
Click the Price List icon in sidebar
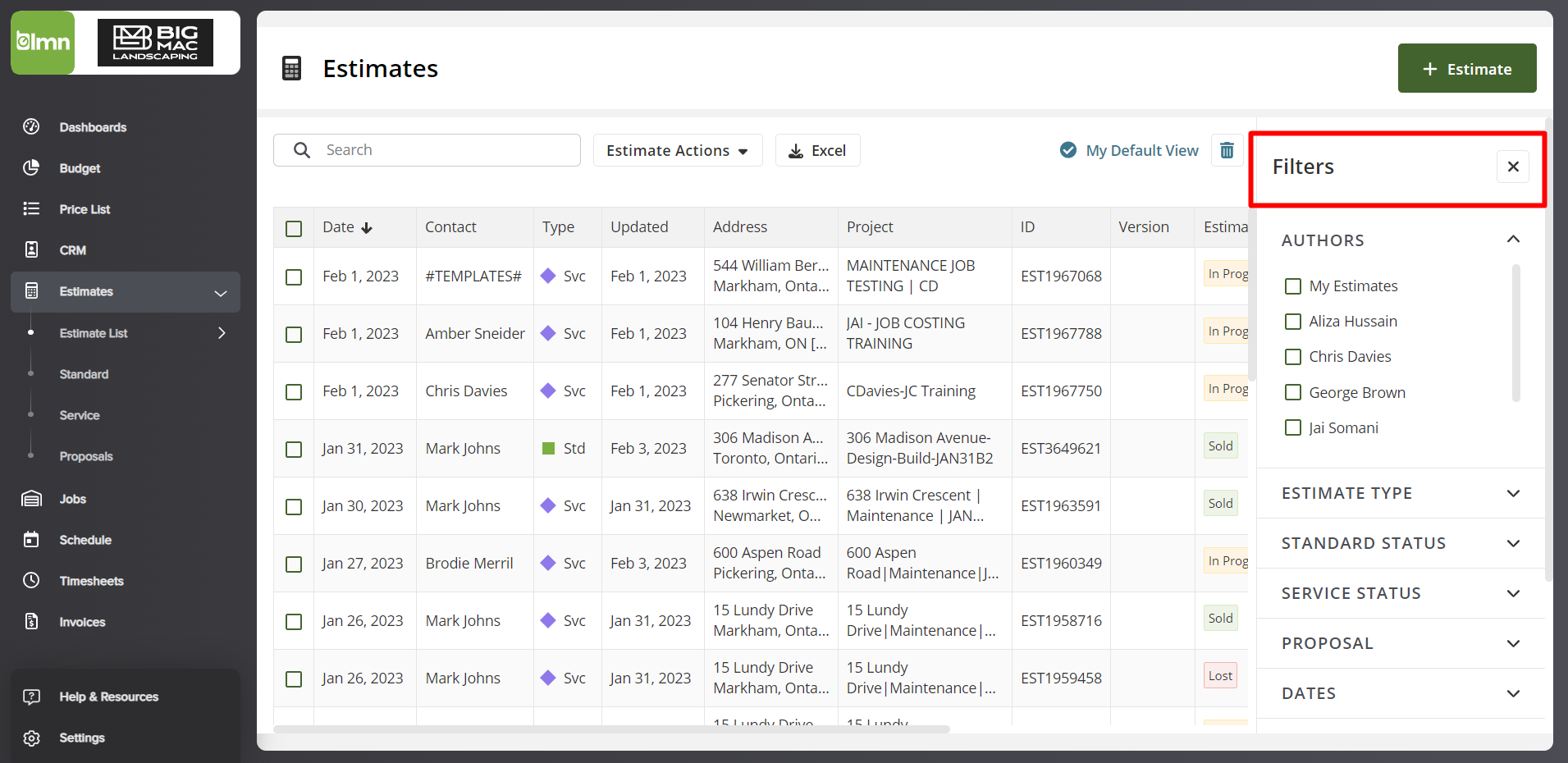(31, 208)
